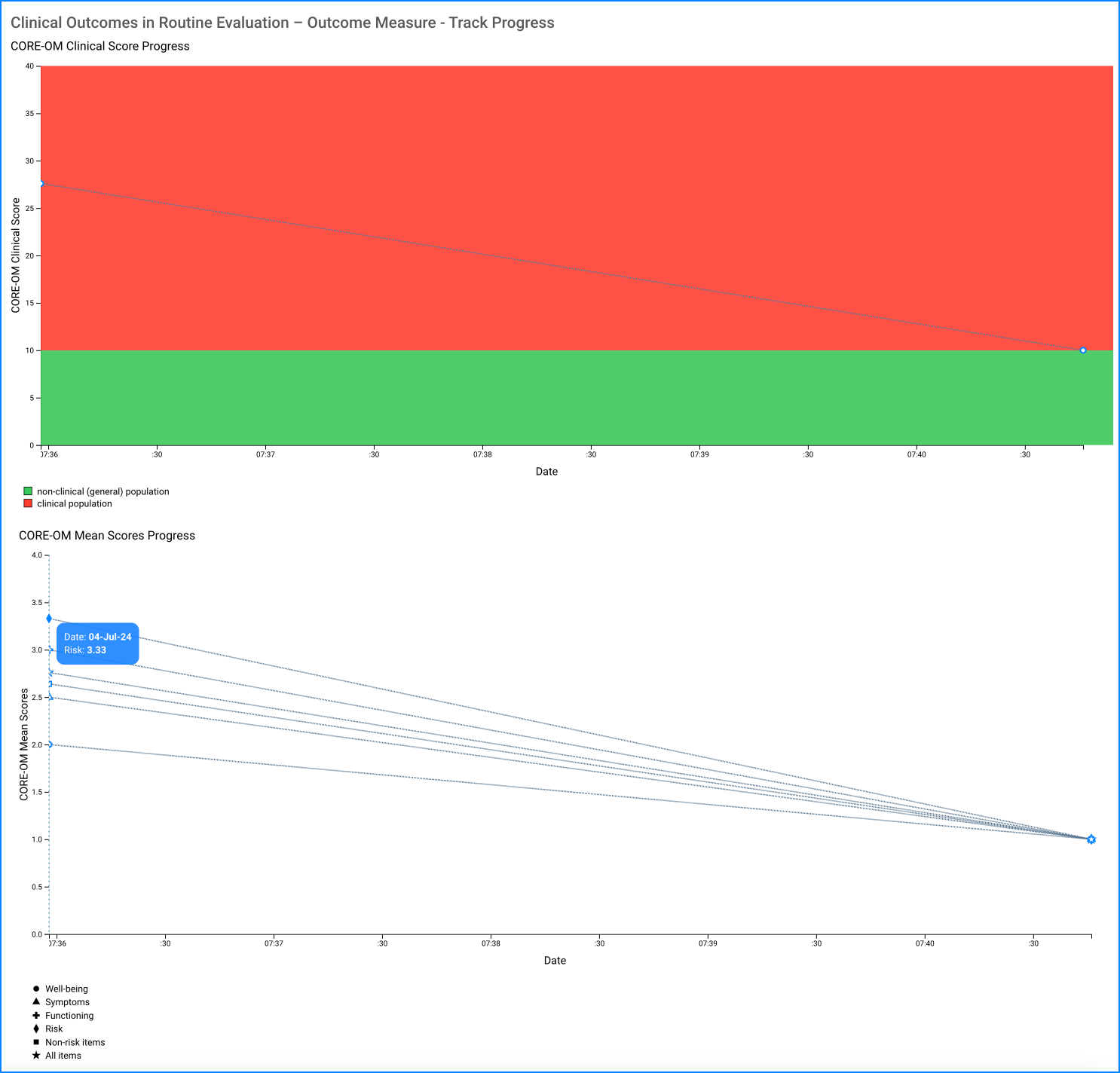Click the '07:38' tick on the clinical chart
The width and height of the screenshot is (1120, 1073).
click(482, 455)
